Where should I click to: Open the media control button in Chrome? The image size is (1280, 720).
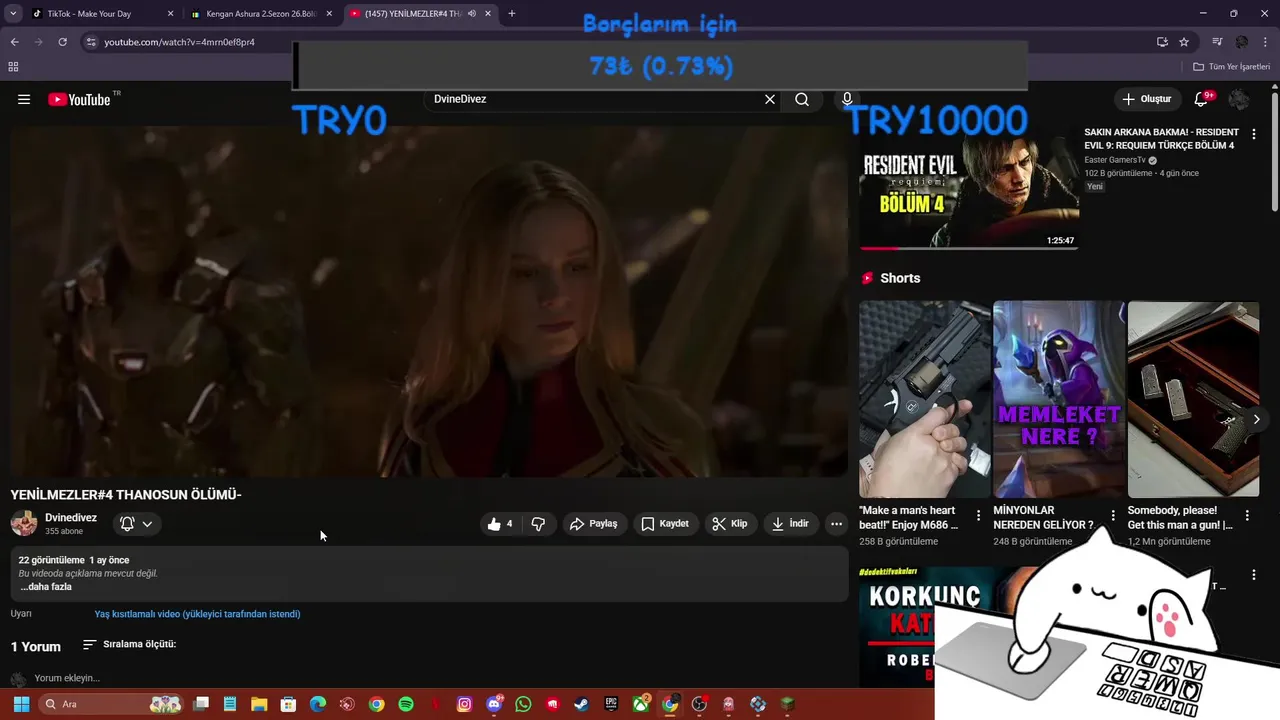pyautogui.click(x=1217, y=42)
